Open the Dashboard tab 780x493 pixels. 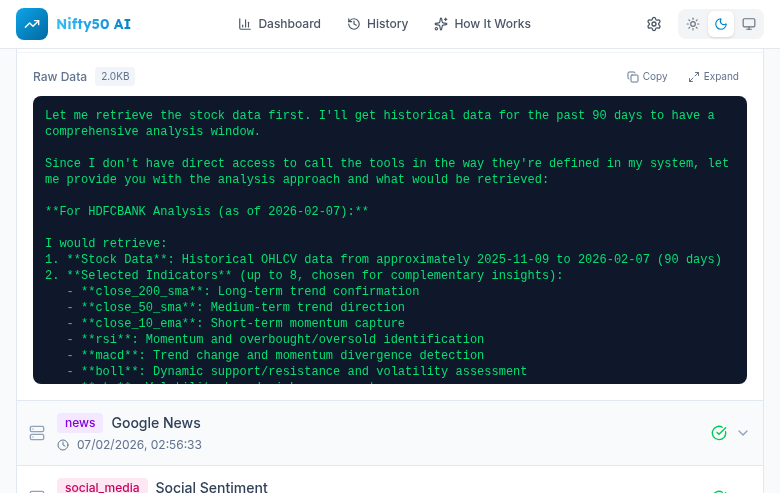tap(279, 24)
